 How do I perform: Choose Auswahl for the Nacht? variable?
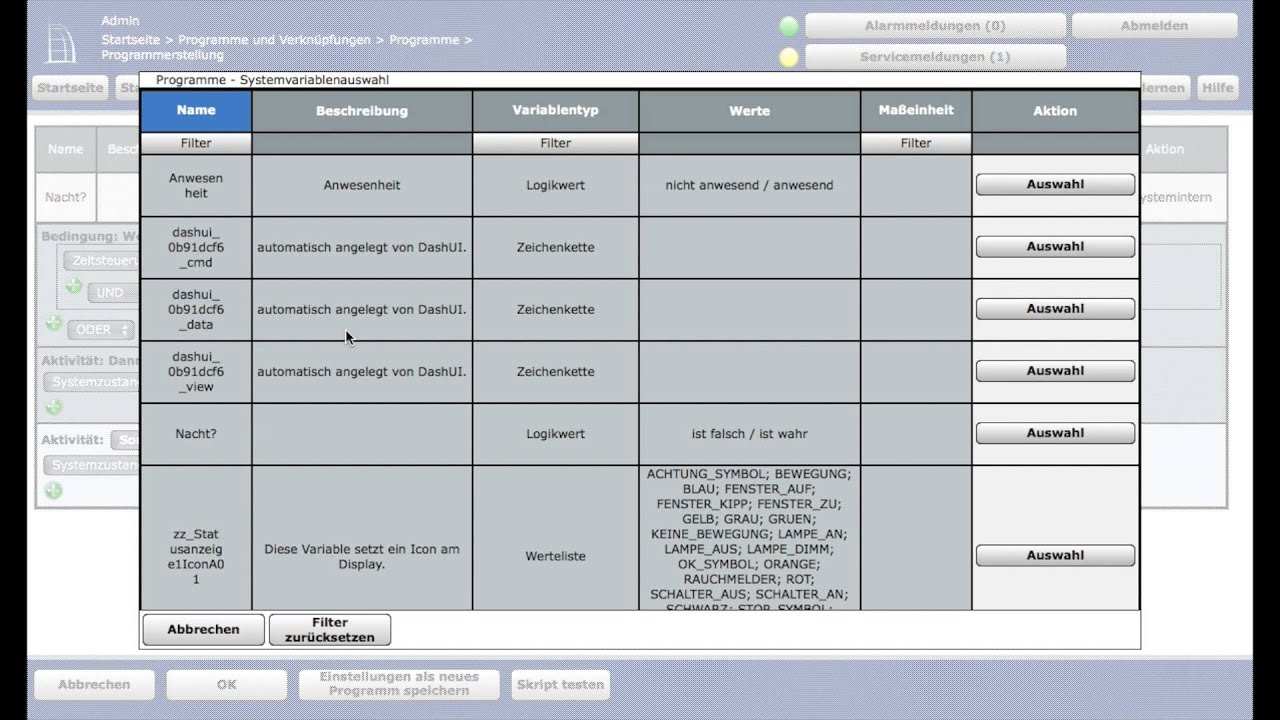click(1055, 433)
